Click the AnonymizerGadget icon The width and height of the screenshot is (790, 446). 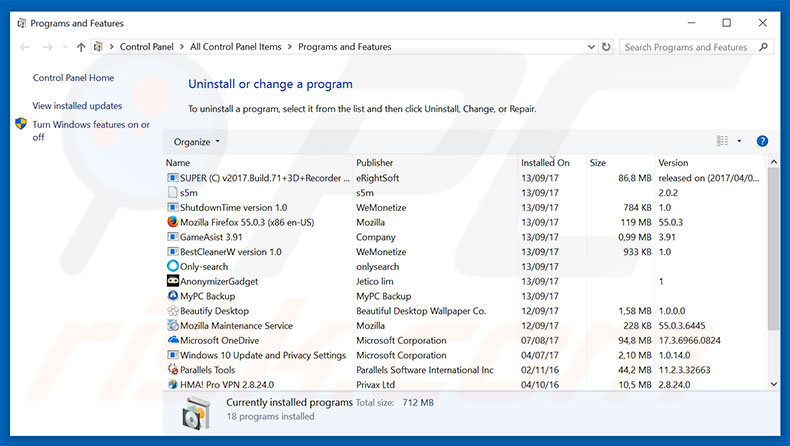pos(172,281)
